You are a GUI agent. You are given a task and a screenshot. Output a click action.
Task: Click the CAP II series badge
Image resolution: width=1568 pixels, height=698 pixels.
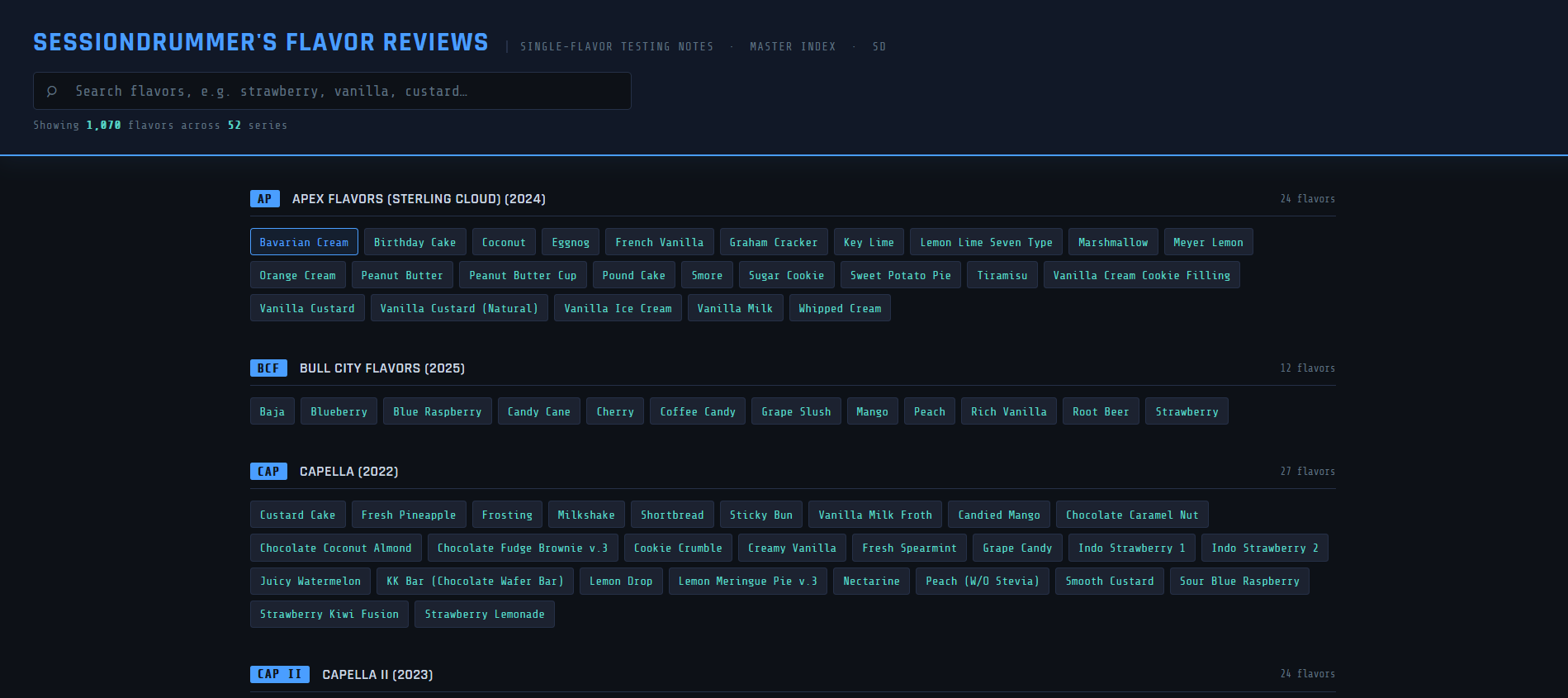pyautogui.click(x=280, y=675)
